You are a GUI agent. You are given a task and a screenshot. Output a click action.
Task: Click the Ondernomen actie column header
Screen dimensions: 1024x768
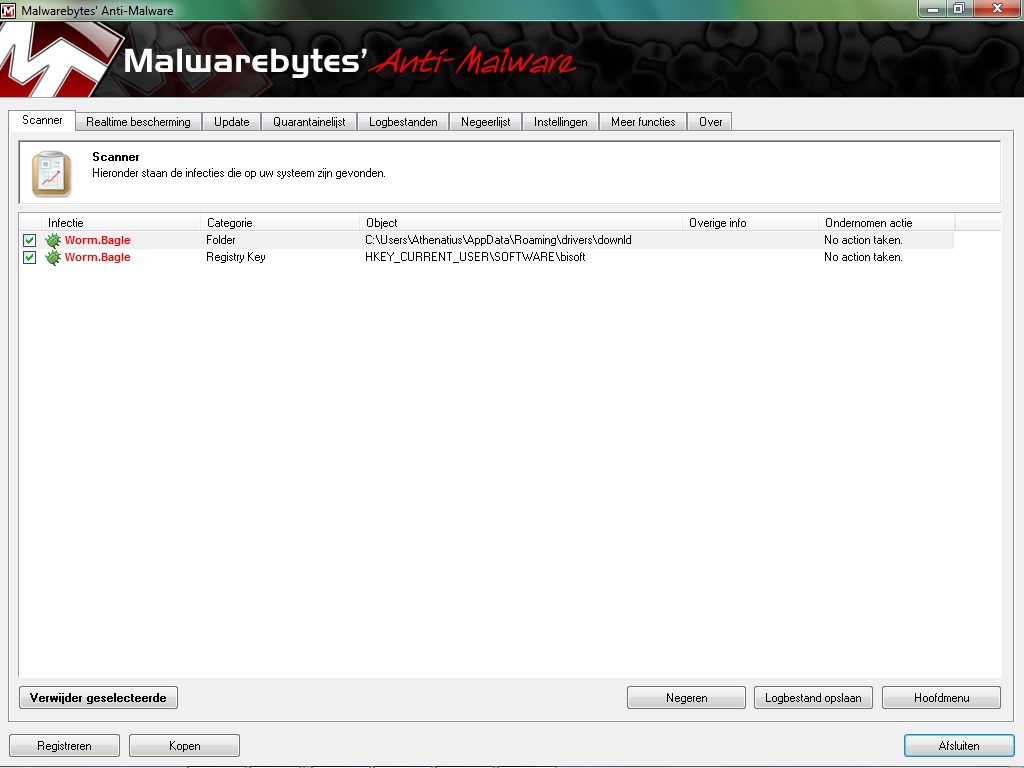[x=886, y=223]
